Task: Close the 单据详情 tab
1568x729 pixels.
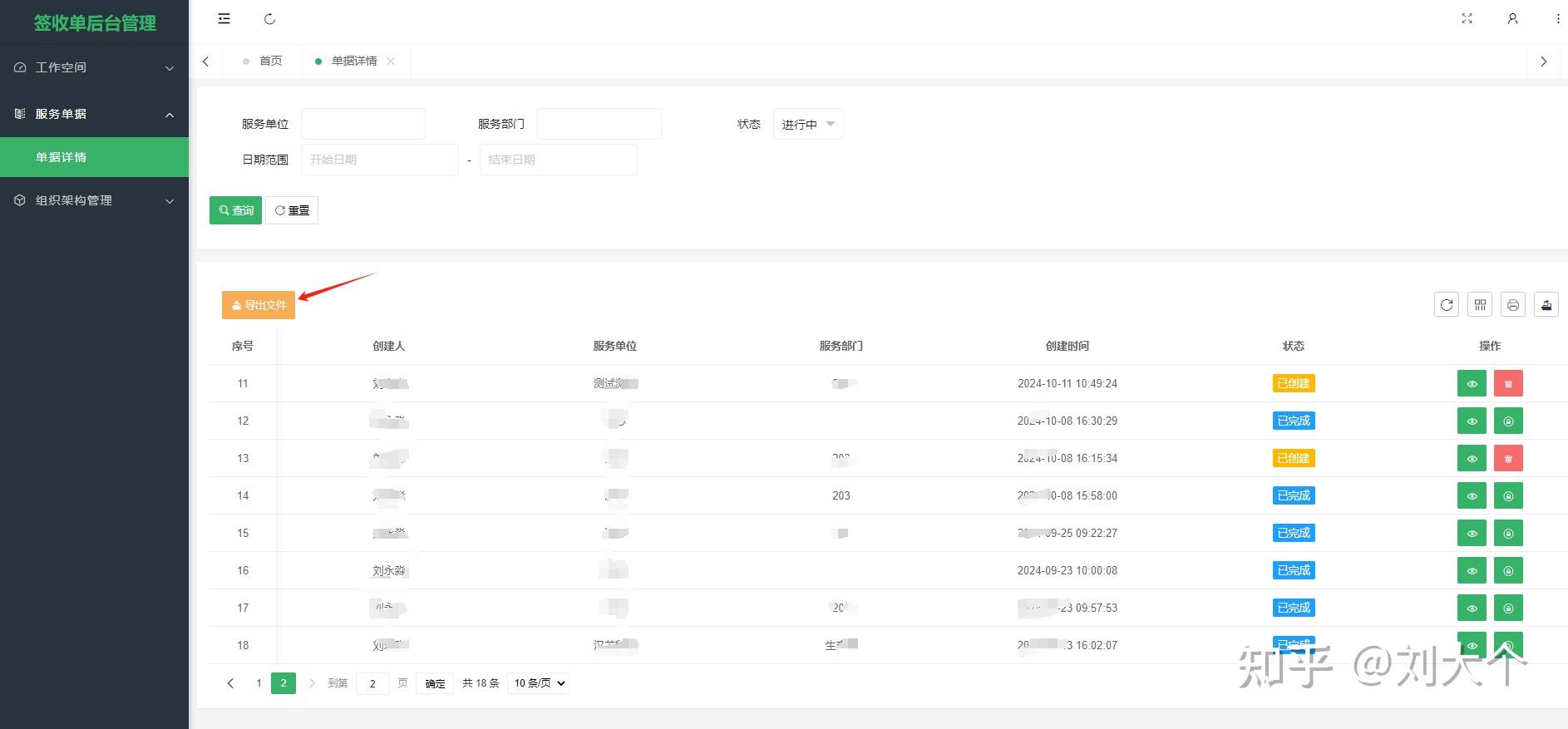Action: (x=391, y=61)
